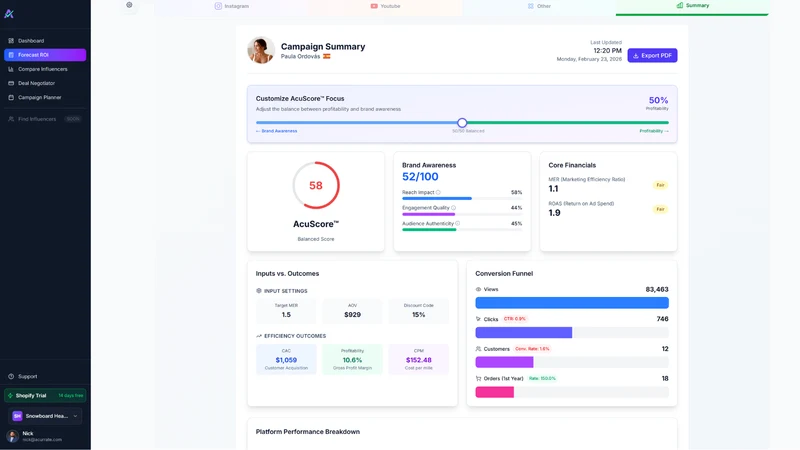
Task: Click the Views eye icon in funnel
Action: tap(478, 289)
